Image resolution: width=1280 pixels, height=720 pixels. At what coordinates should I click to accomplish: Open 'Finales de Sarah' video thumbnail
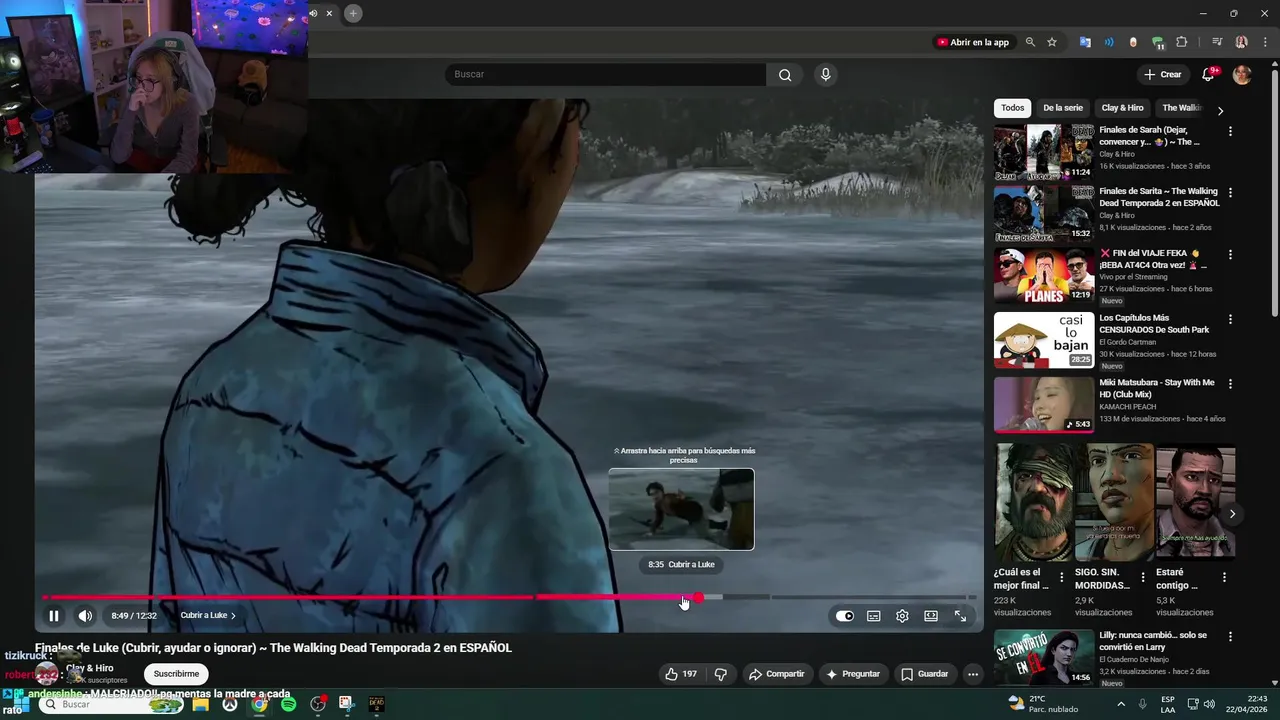click(1044, 152)
